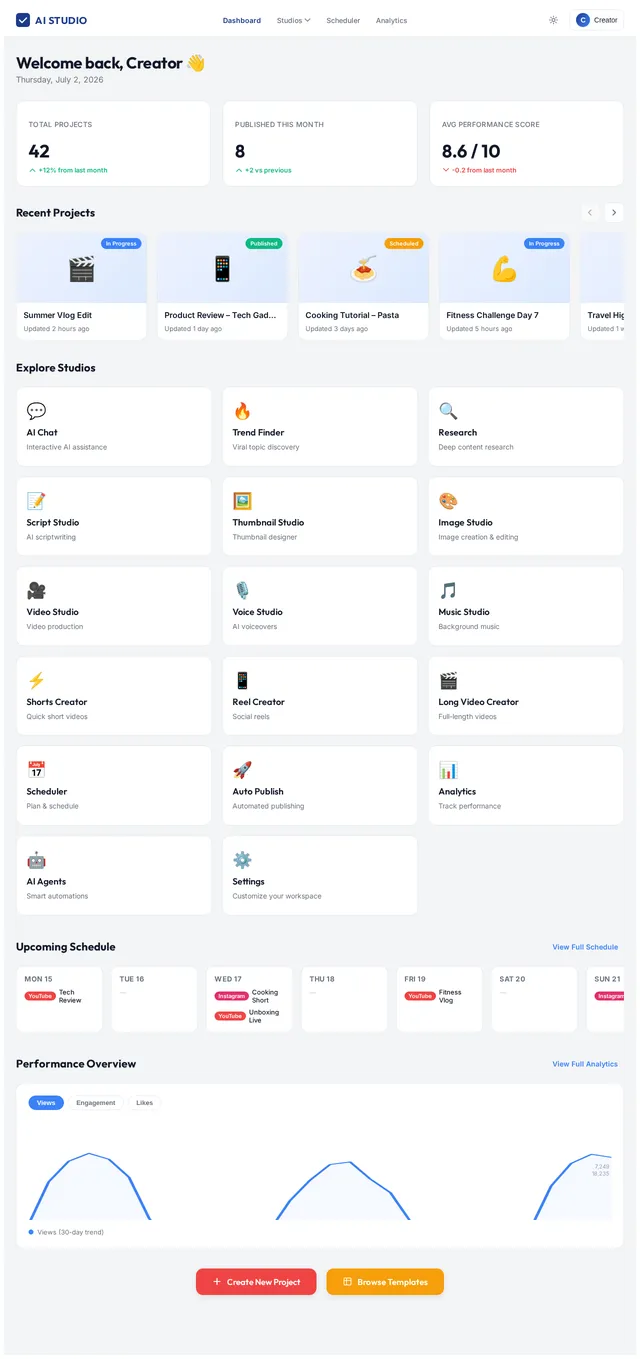
Task: Click the '-0.2 from last month' text
Action: point(484,170)
